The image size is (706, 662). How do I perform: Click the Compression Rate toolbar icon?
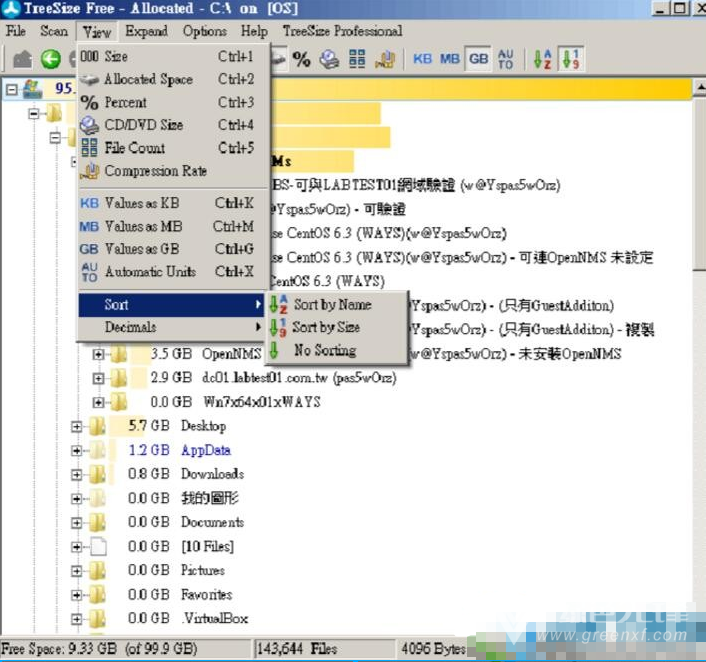pos(385,59)
